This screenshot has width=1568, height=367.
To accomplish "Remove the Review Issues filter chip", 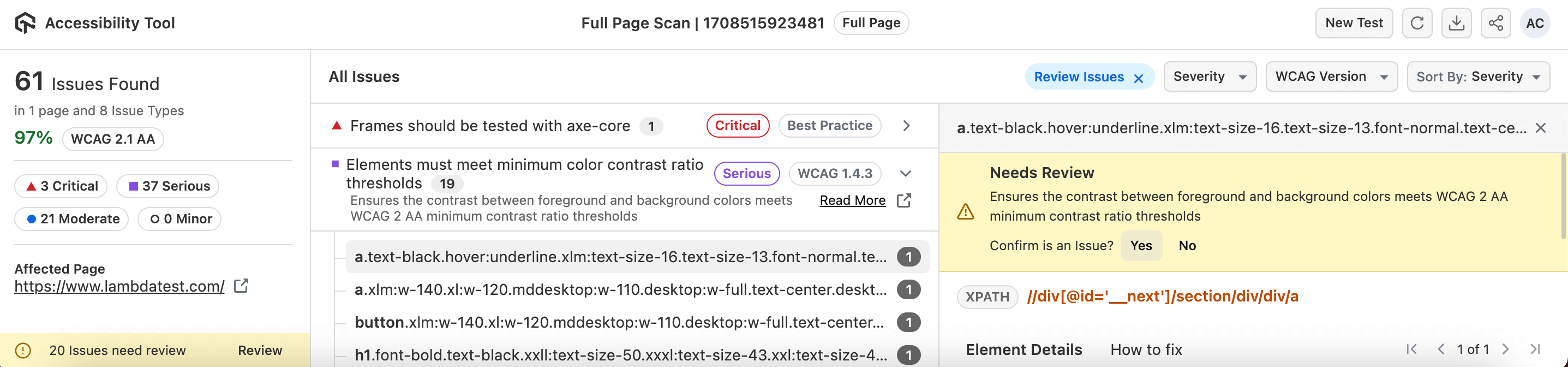I will [1138, 78].
